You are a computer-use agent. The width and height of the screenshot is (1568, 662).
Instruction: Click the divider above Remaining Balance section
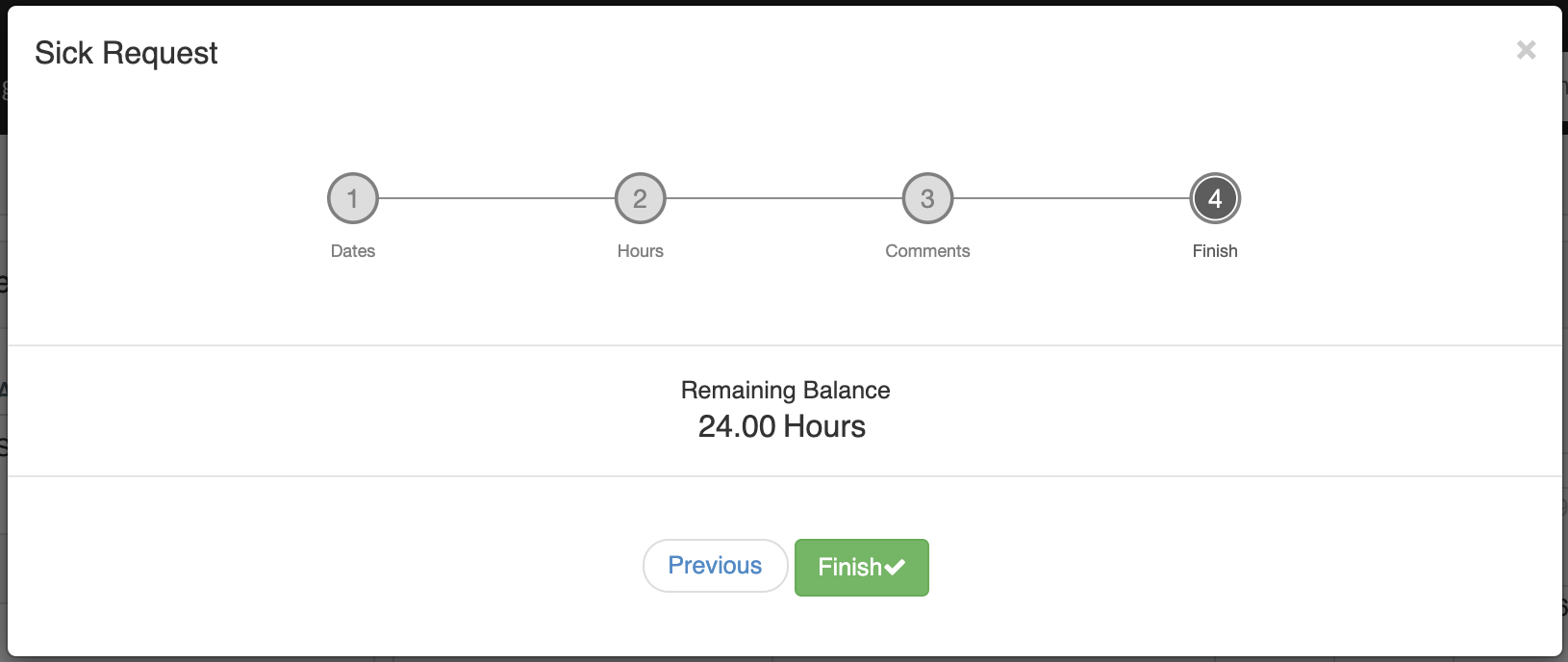click(784, 345)
